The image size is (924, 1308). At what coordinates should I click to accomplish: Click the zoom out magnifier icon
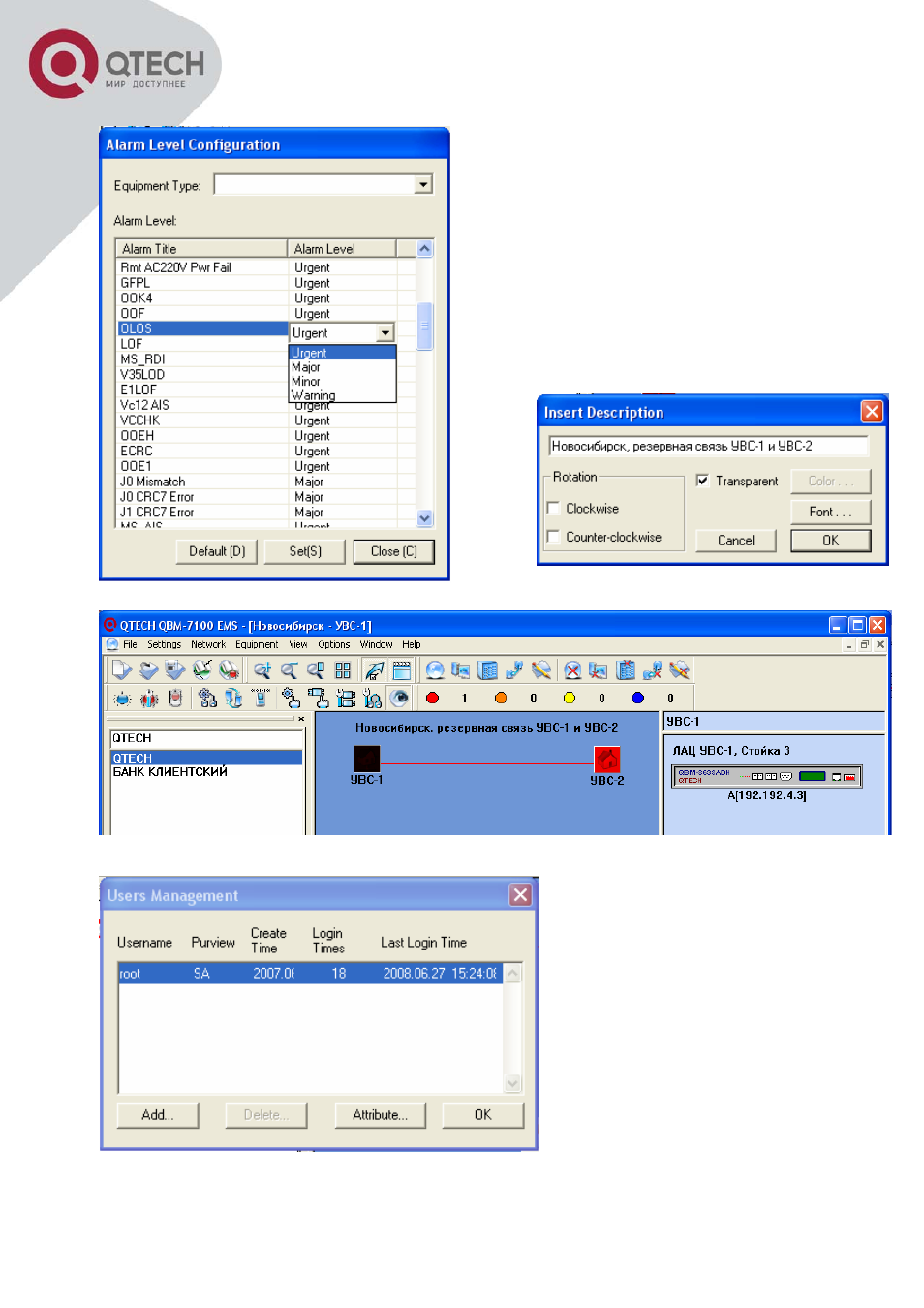pyautogui.click(x=289, y=670)
